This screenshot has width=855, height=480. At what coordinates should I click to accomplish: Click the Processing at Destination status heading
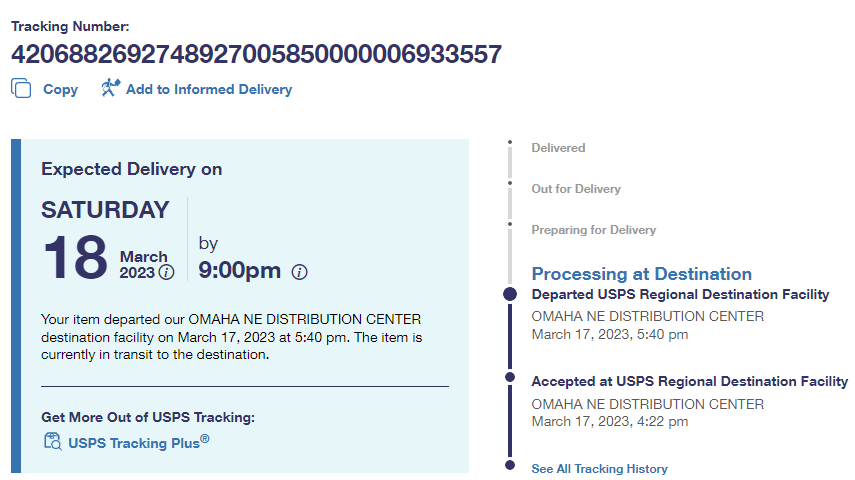click(x=641, y=274)
